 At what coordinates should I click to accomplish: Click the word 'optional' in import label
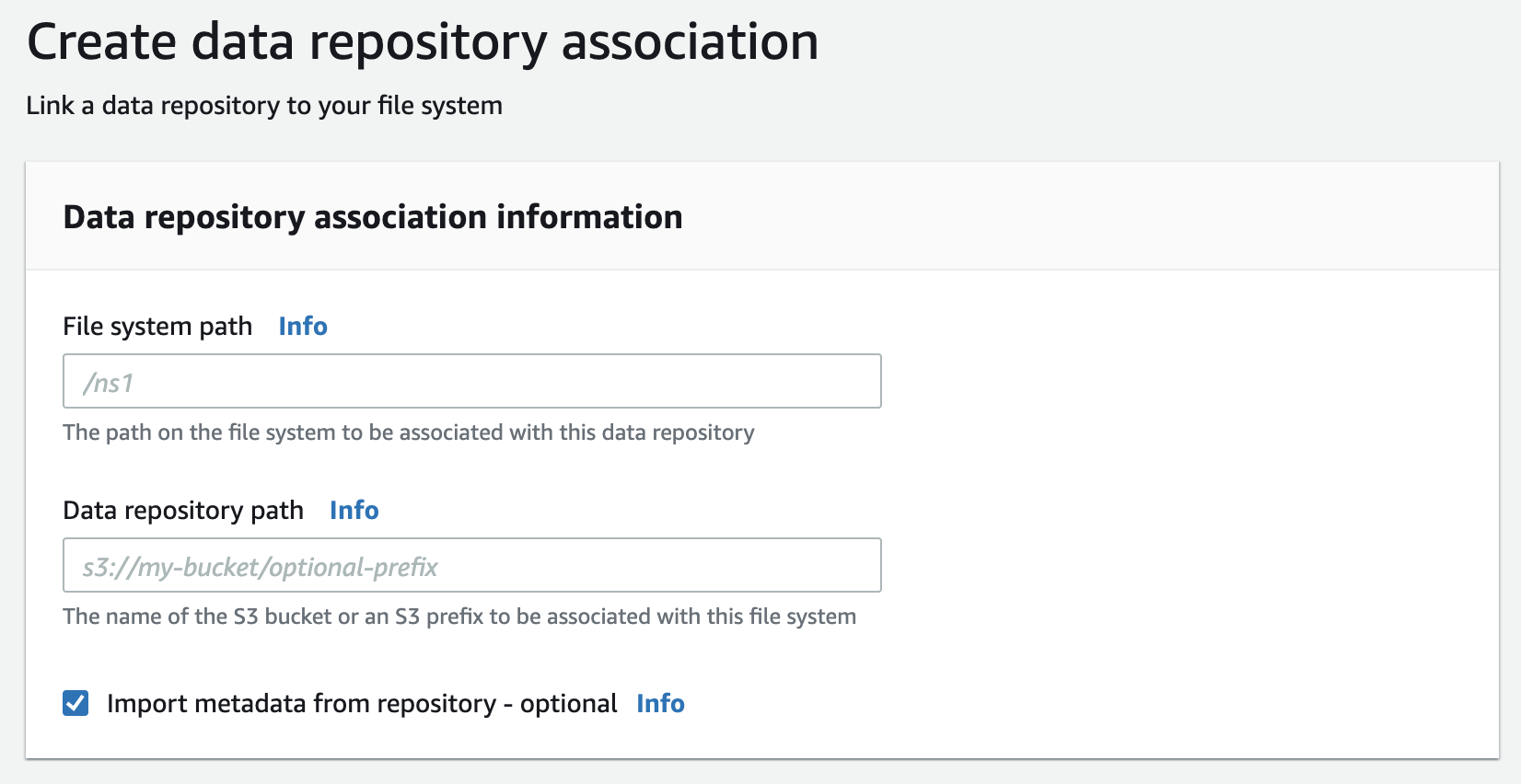pyautogui.click(x=568, y=704)
